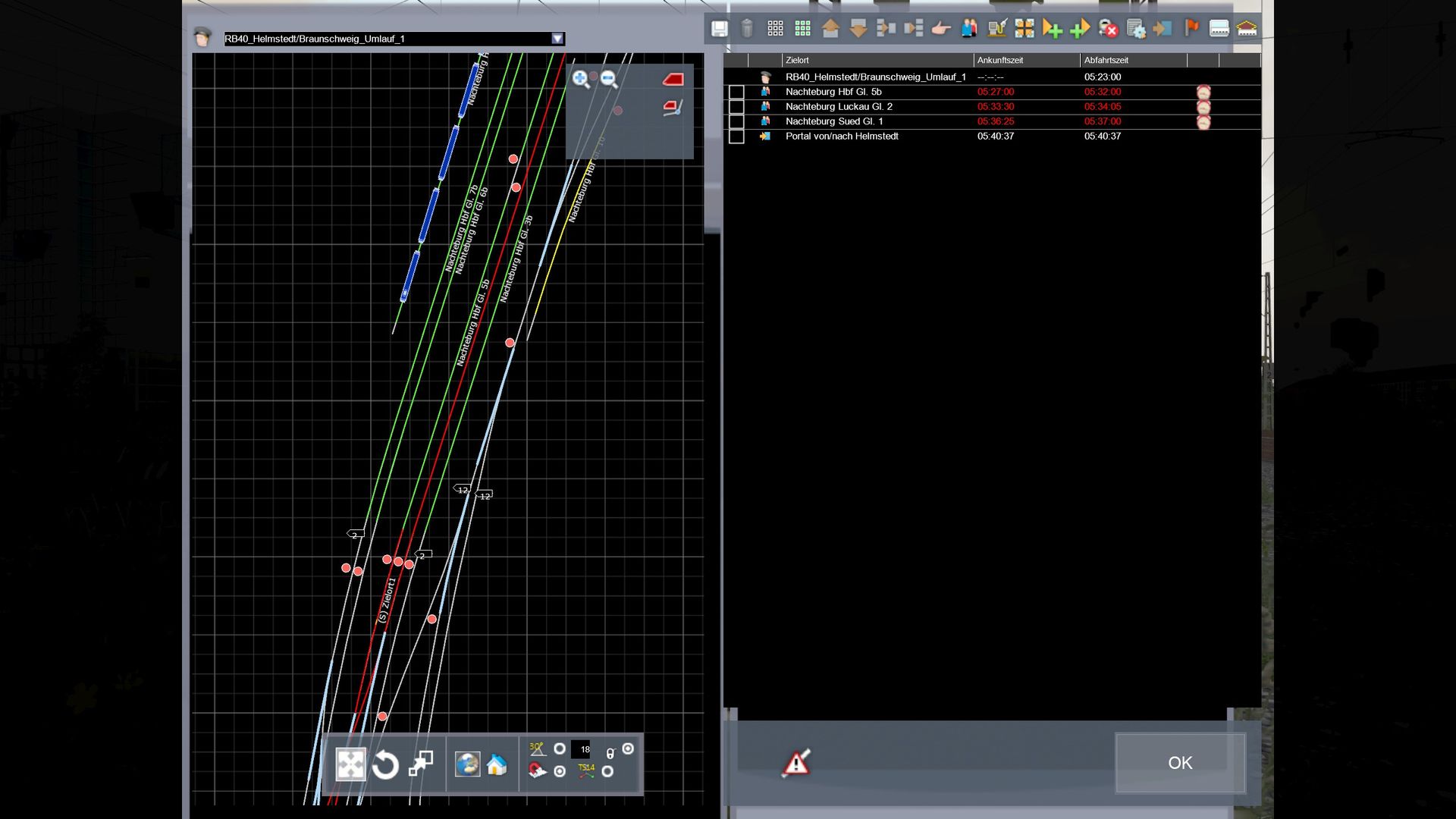Image resolution: width=1456 pixels, height=819 pixels.
Task: Click the angle value field showing 18
Action: (581, 749)
